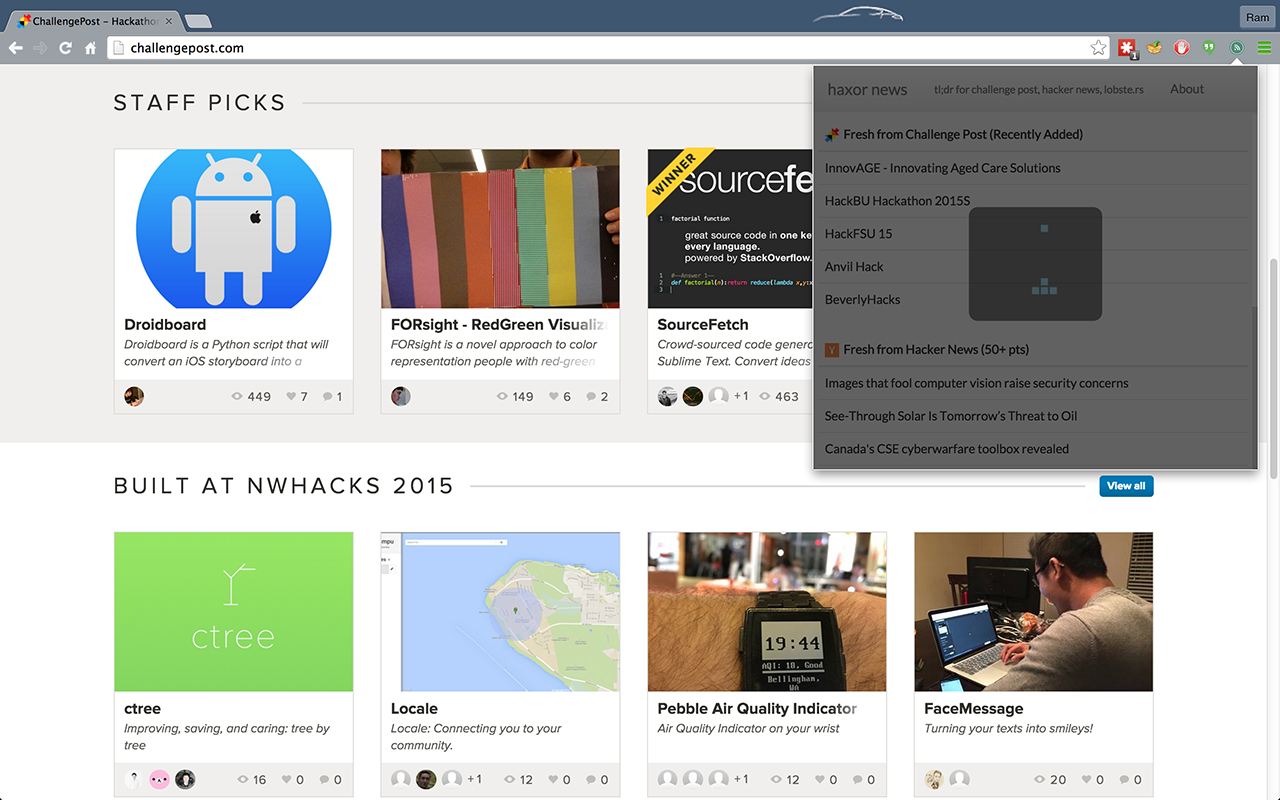
Task: Open SourceFetch project title
Action: [703, 324]
